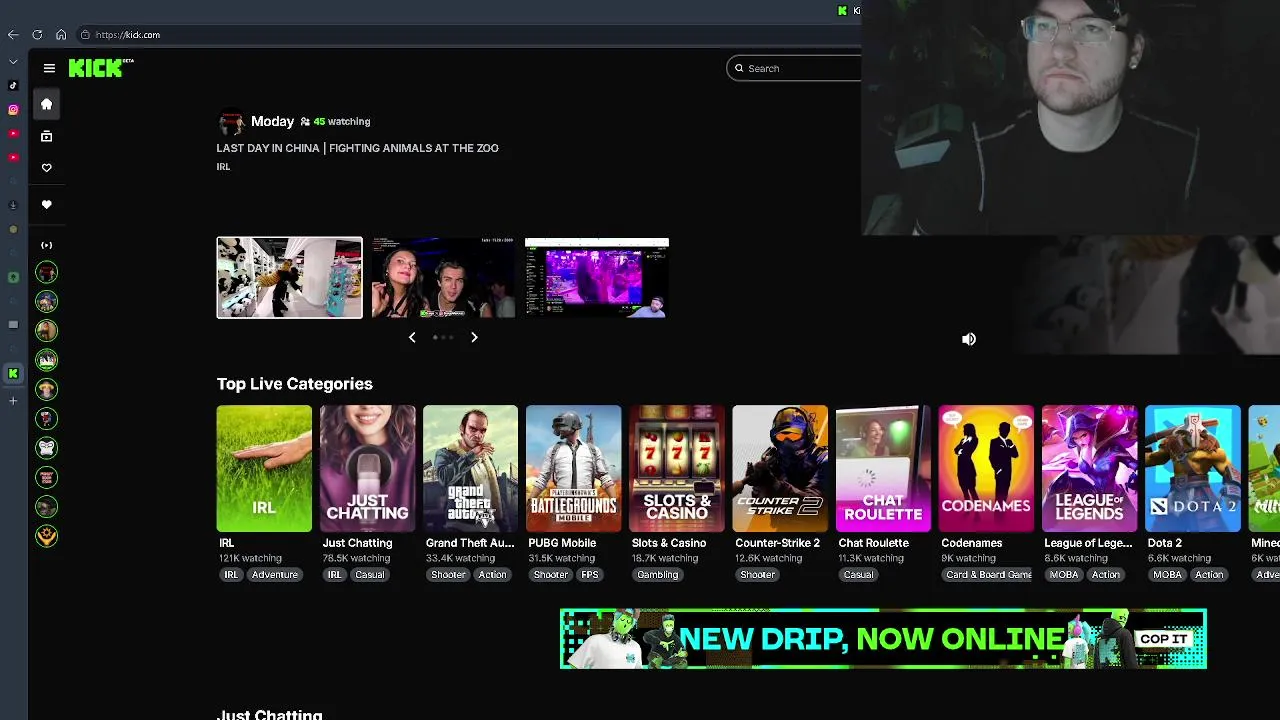Open the Just Chatting category card

[367, 468]
